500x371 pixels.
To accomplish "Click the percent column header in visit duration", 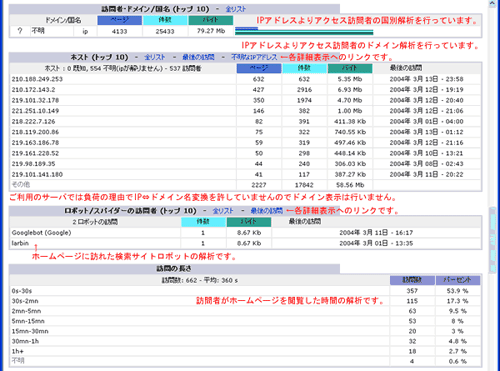I will coord(458,280).
